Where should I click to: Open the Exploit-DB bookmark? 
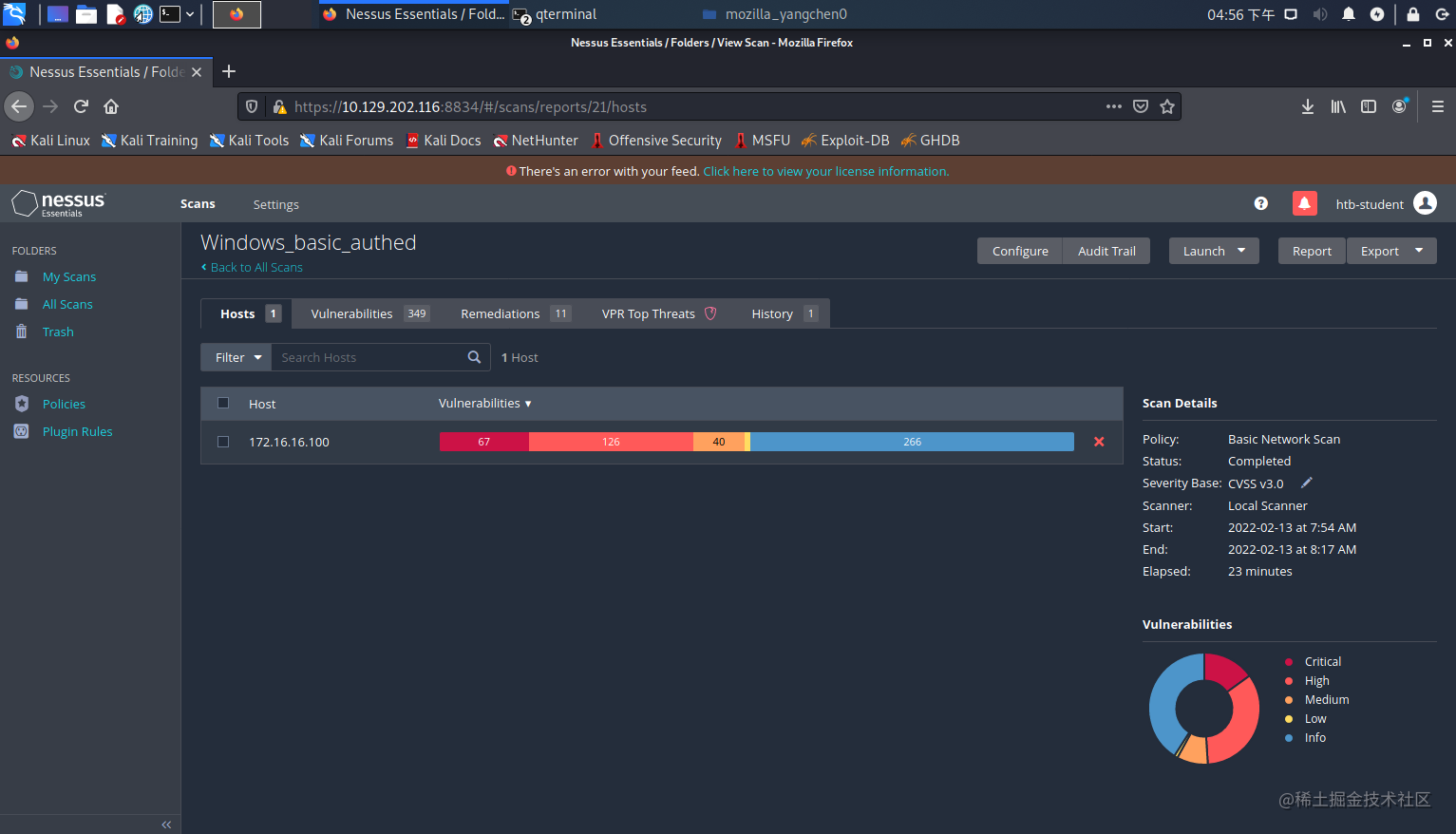[x=845, y=141]
